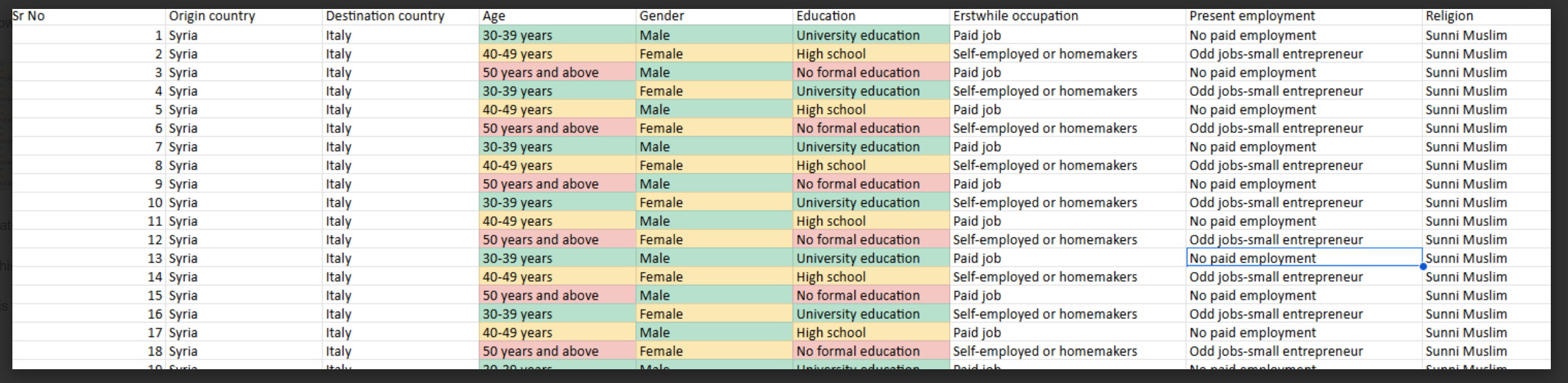The width and height of the screenshot is (1568, 383).
Task: Select row 15 Syria origin cell
Action: pos(244,295)
